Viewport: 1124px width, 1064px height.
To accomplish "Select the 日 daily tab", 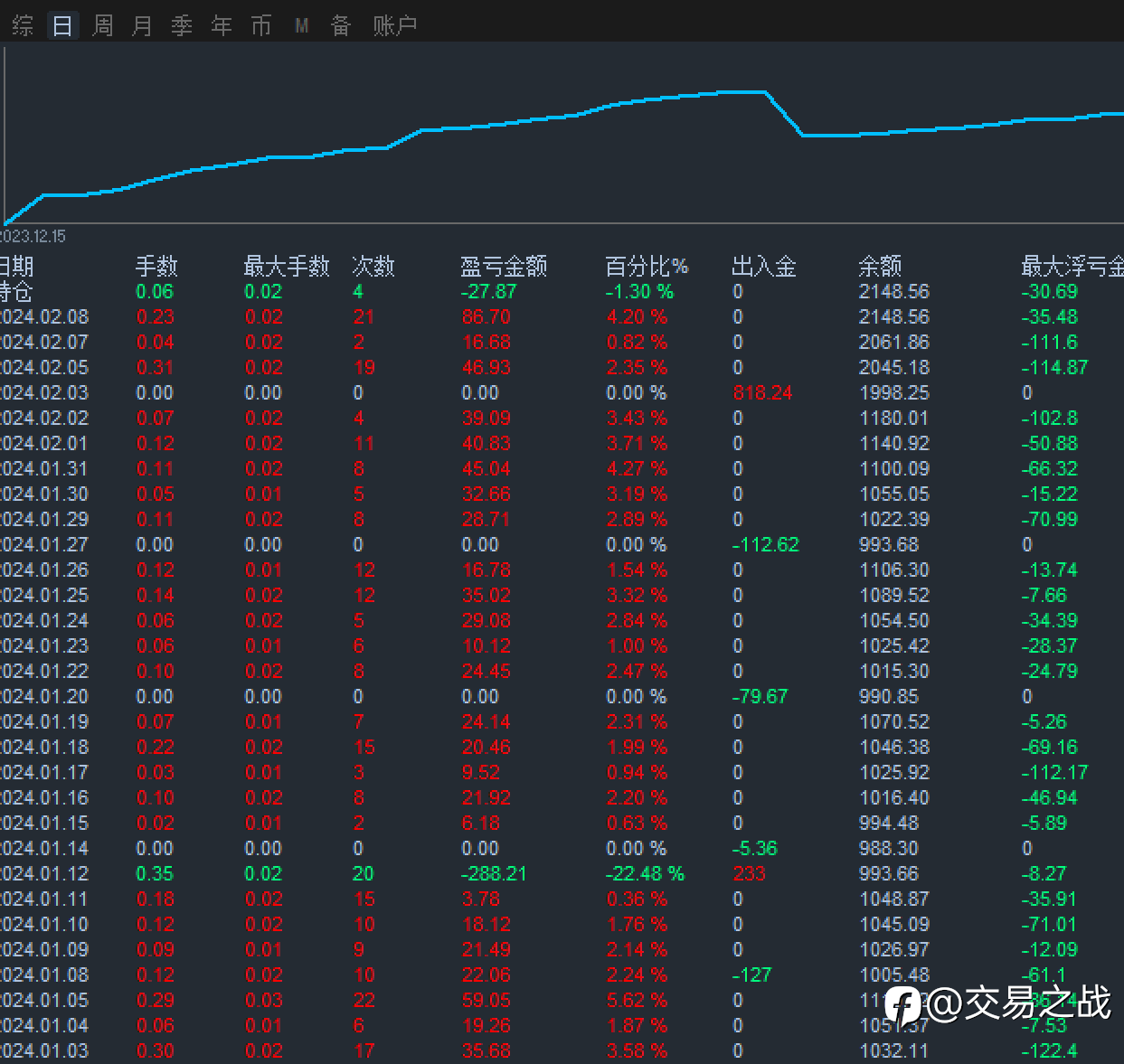I will click(62, 25).
